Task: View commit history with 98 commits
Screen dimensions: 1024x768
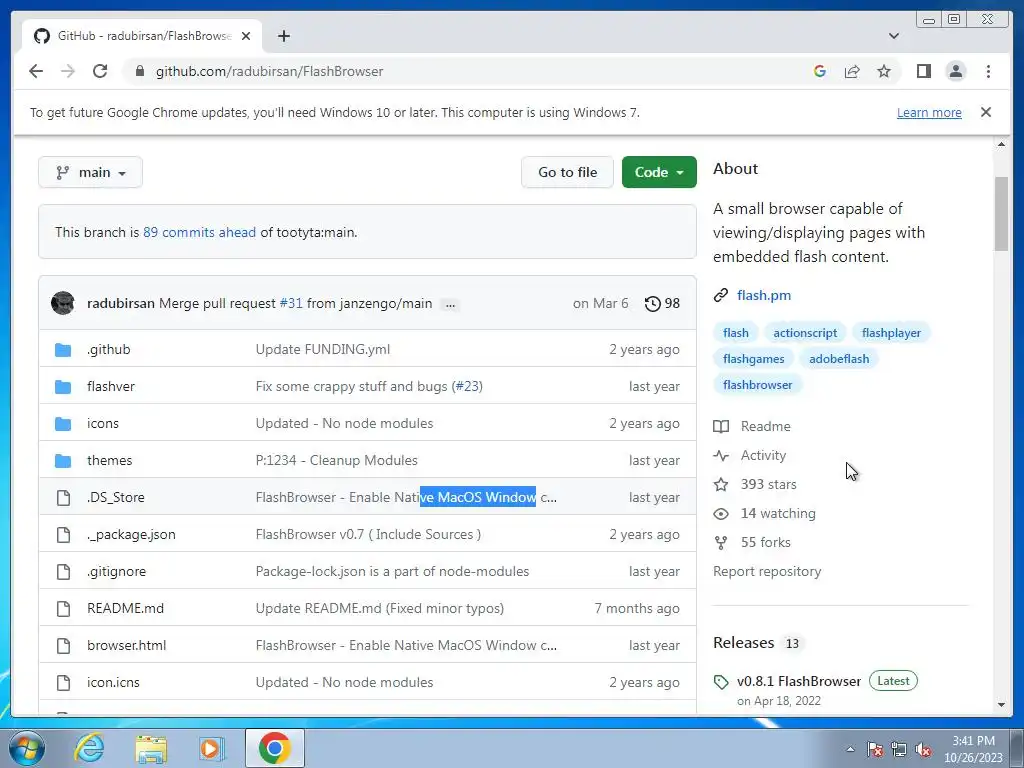Action: tap(662, 304)
